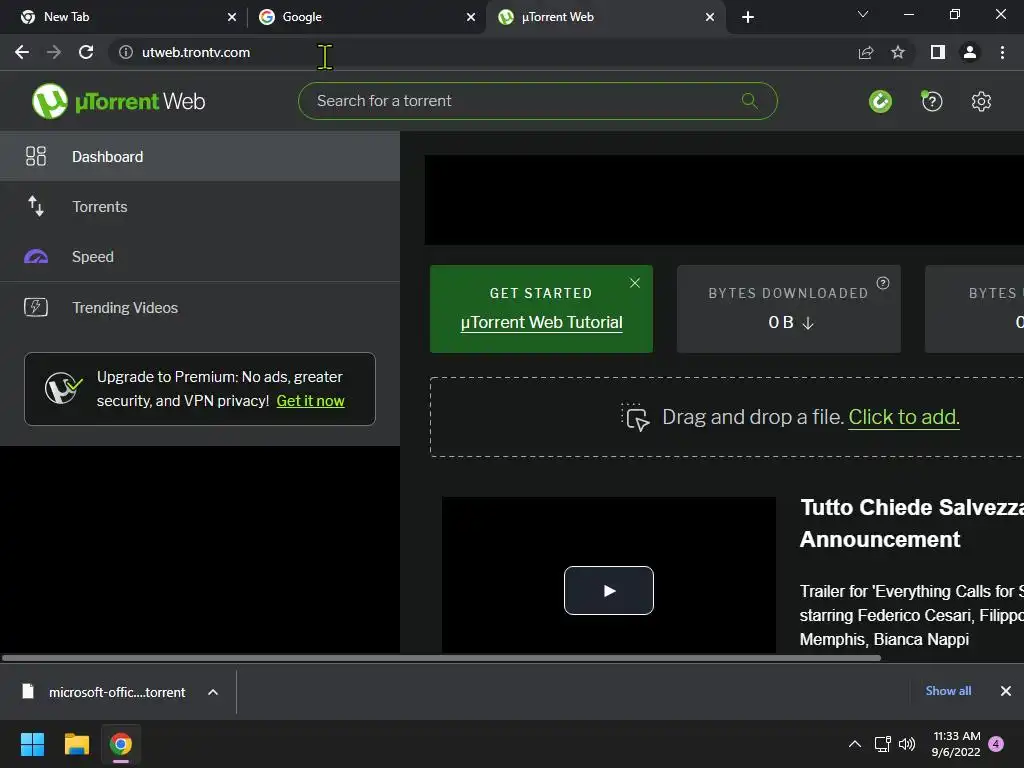The width and height of the screenshot is (1024, 768).
Task: Click the Premium shield icon
Action: [x=63, y=389]
